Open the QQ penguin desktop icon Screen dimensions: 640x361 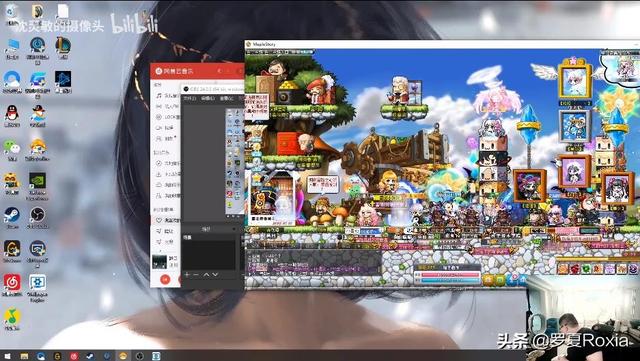point(12,114)
